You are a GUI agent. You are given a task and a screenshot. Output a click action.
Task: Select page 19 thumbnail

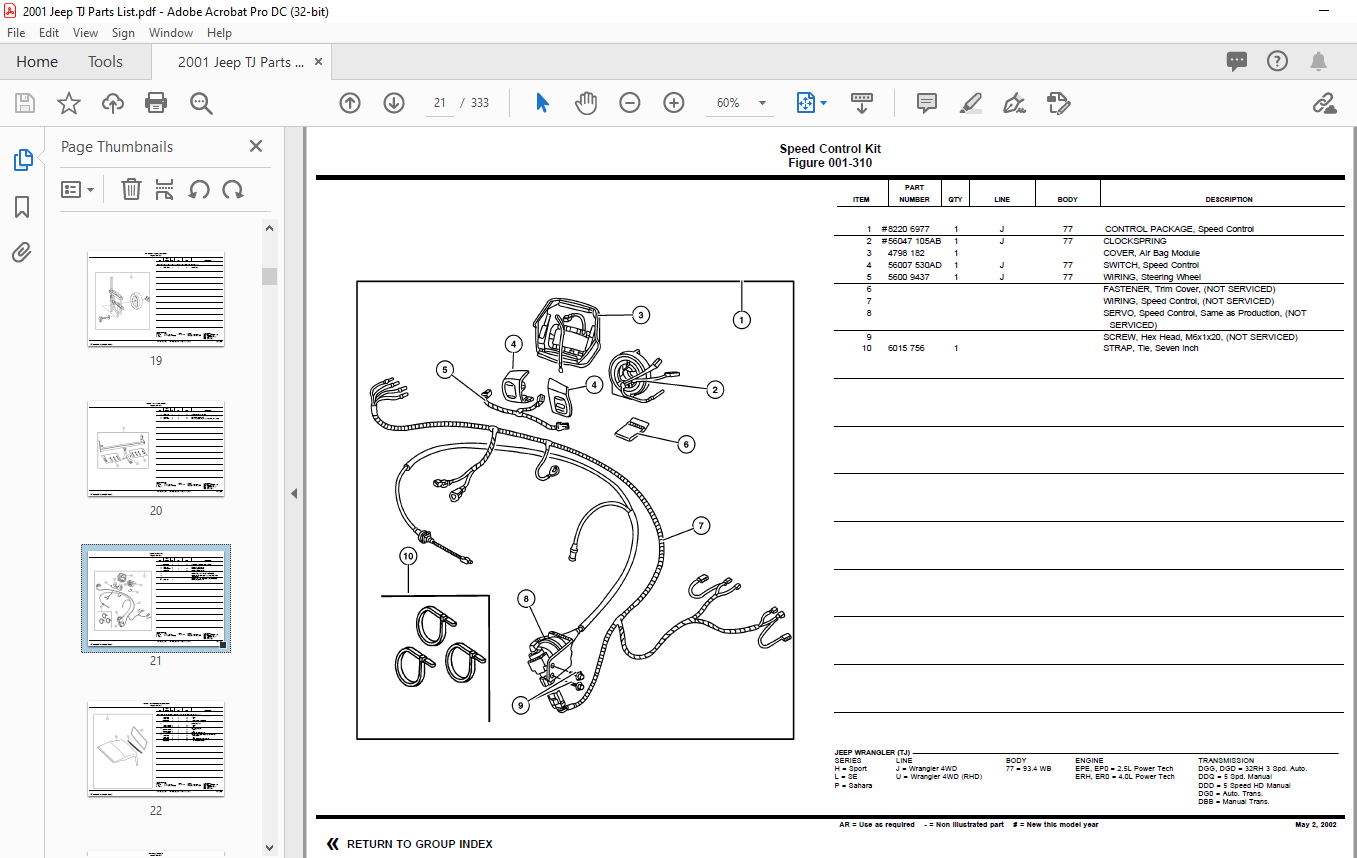point(156,299)
